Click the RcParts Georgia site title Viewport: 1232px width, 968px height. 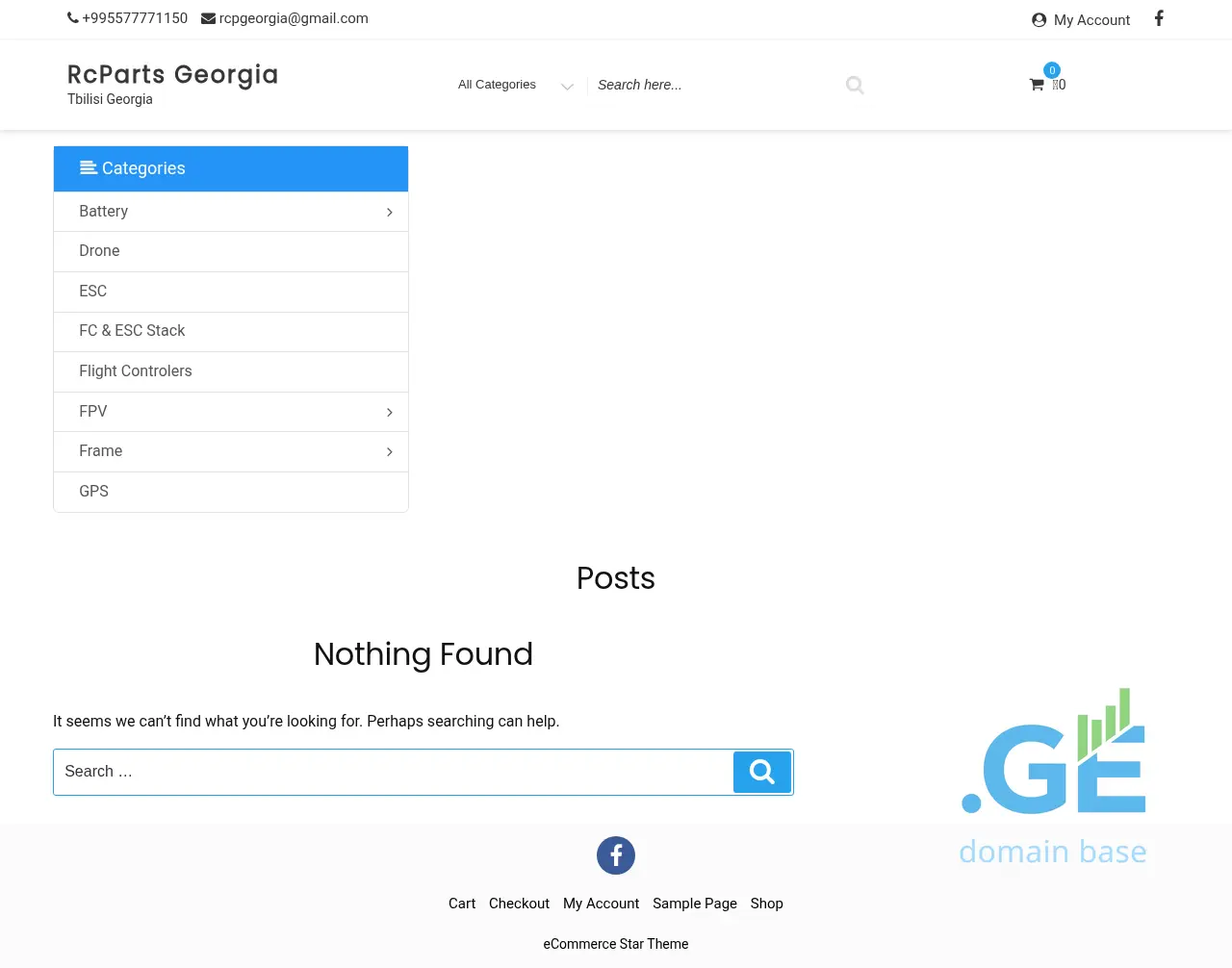[x=172, y=75]
